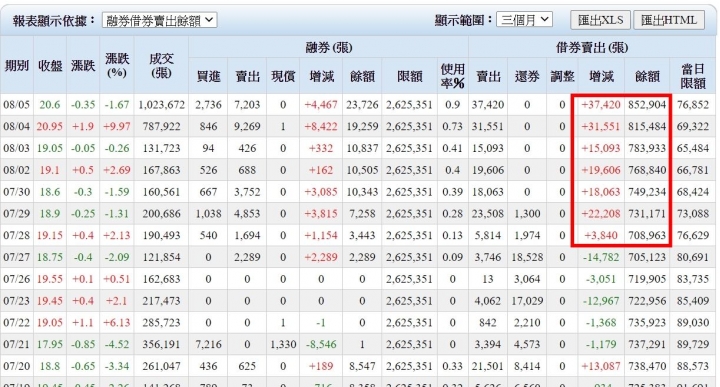The width and height of the screenshot is (720, 387).
Task: Click the +9.97 percent change cell
Action: [117, 126]
